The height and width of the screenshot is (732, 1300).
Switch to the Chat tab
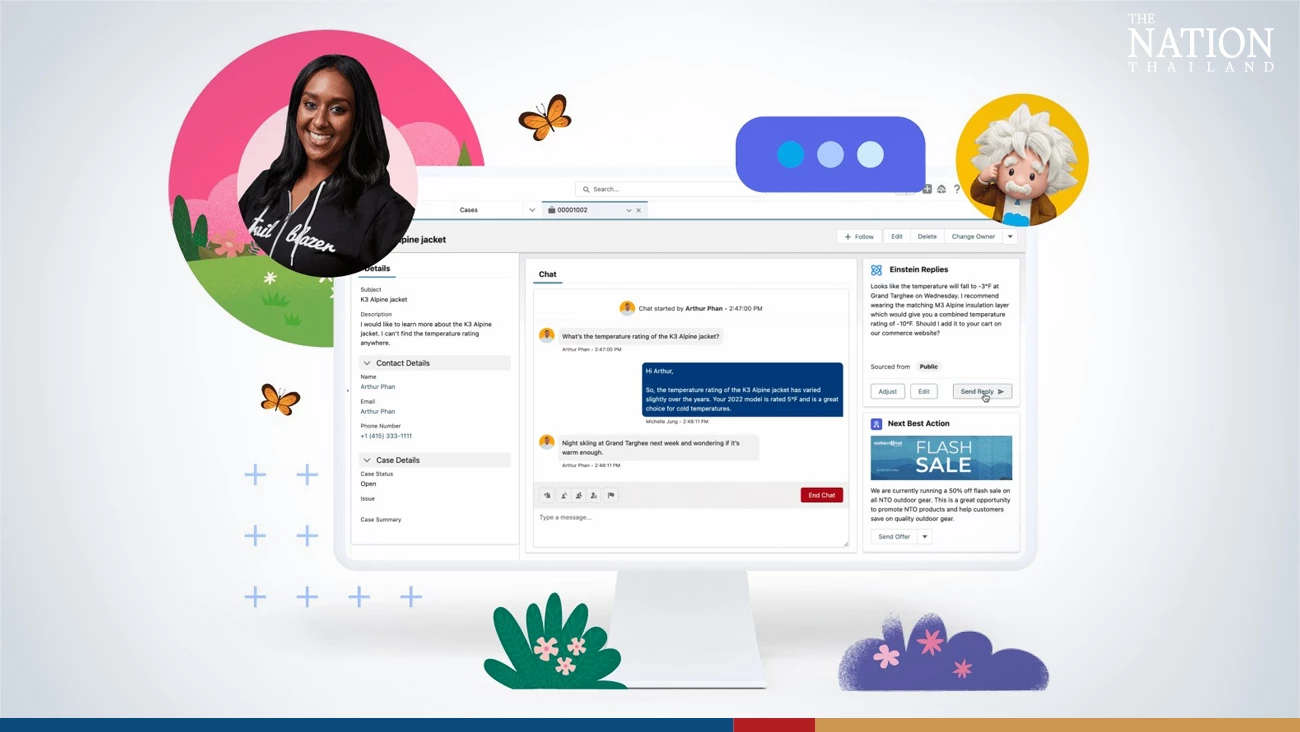click(547, 274)
